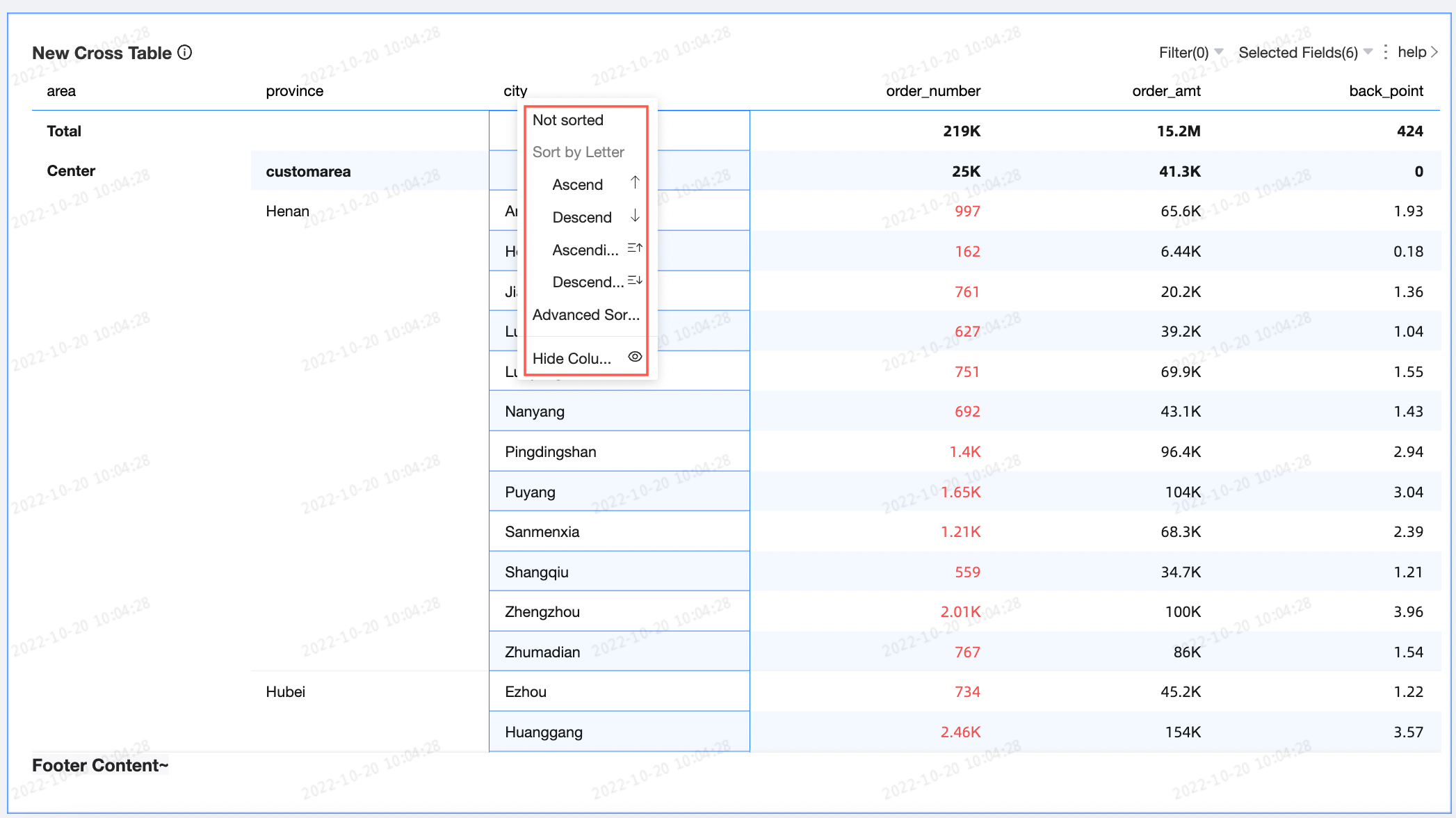This screenshot has width=1456, height=818.
Task: Select Not sorted in the sort menu
Action: point(568,120)
